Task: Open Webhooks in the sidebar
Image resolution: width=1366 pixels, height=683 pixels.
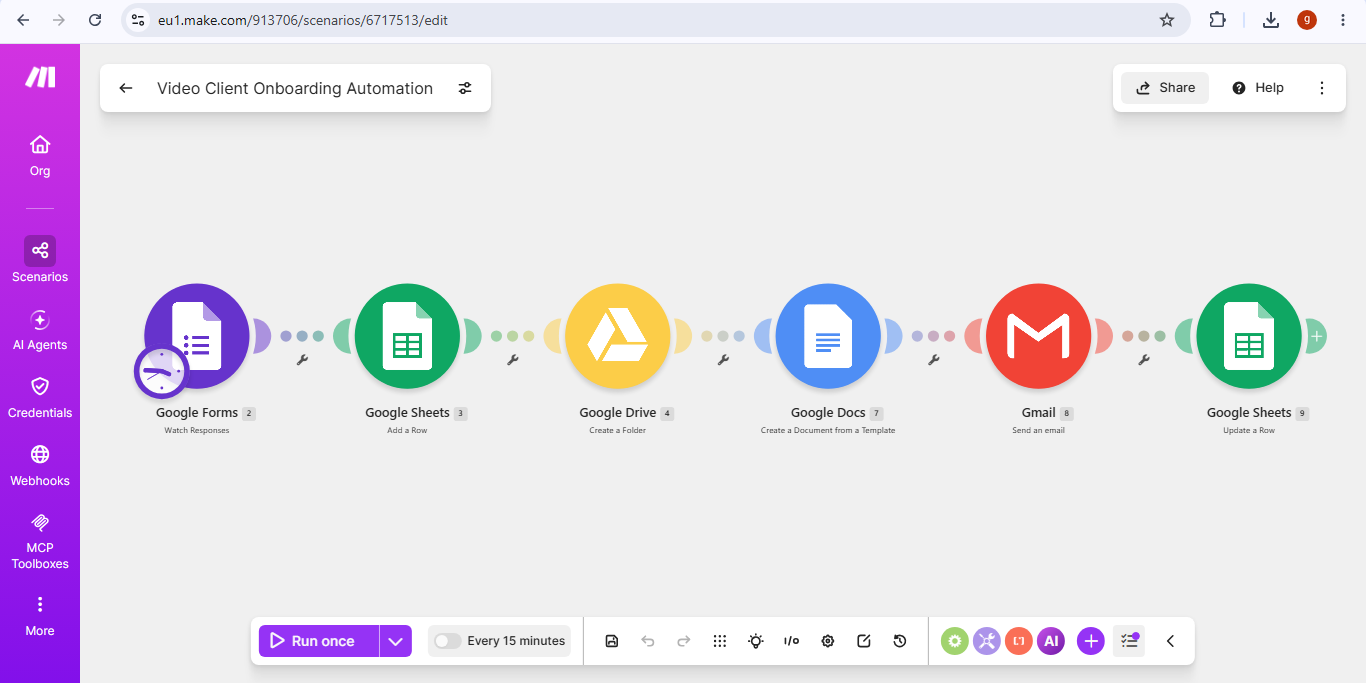Action: click(40, 466)
